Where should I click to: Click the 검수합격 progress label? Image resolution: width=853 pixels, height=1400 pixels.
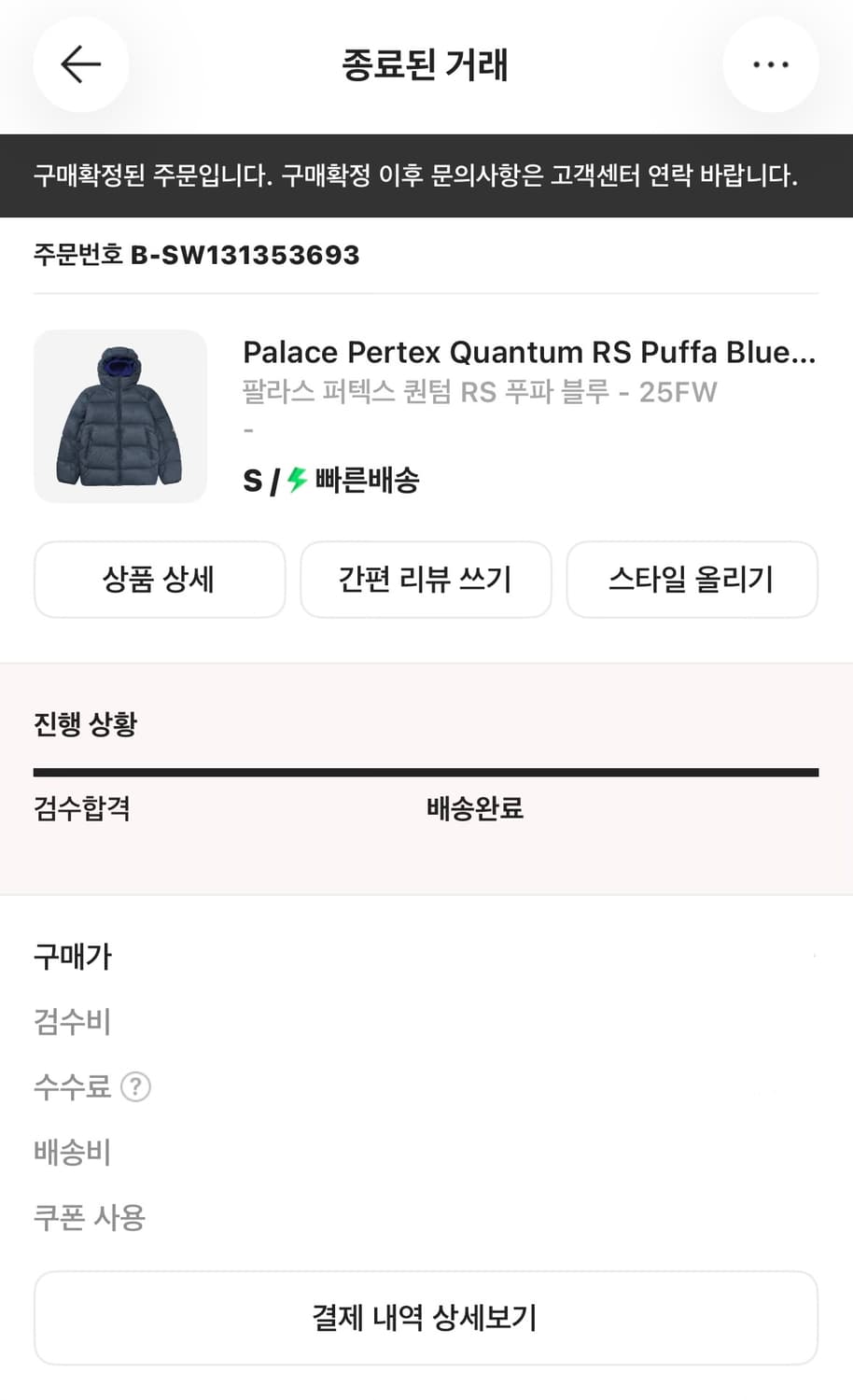[81, 810]
